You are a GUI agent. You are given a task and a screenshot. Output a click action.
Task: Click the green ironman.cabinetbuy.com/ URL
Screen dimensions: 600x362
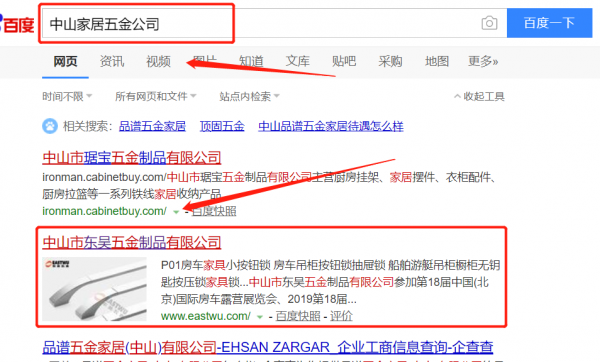[x=104, y=211]
